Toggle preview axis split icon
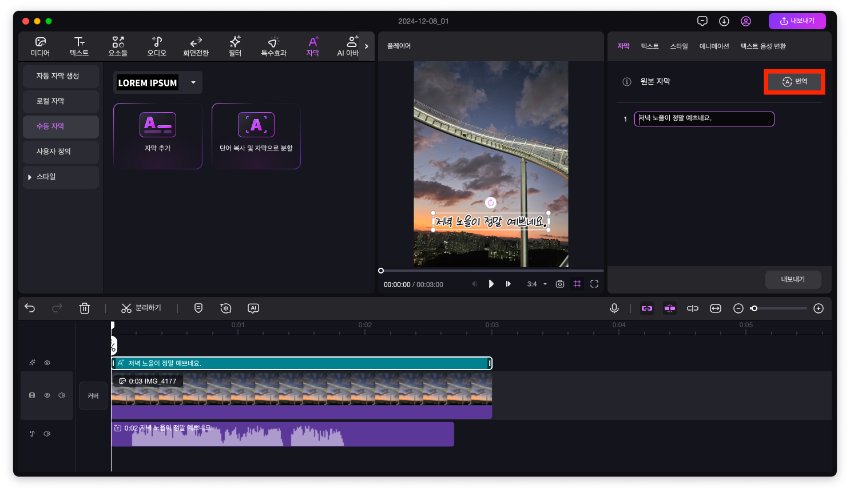Screen dimensions: 850x492 tap(693, 308)
